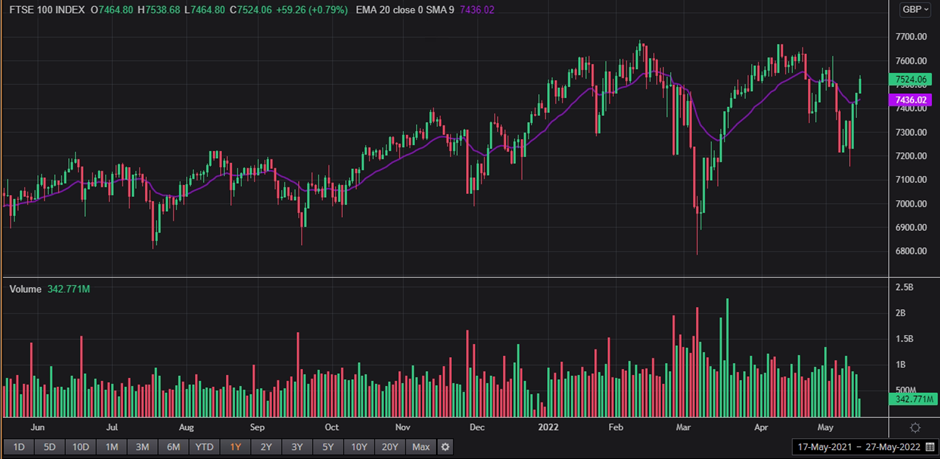Select the 5Y time range

[x=329, y=447]
